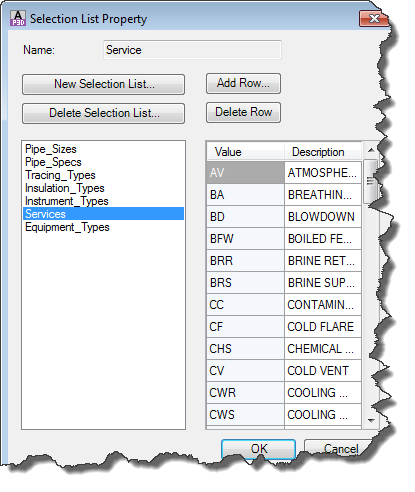Click the table scrollbar down arrow
Viewport: 415px width, 492px height.
coord(371,421)
